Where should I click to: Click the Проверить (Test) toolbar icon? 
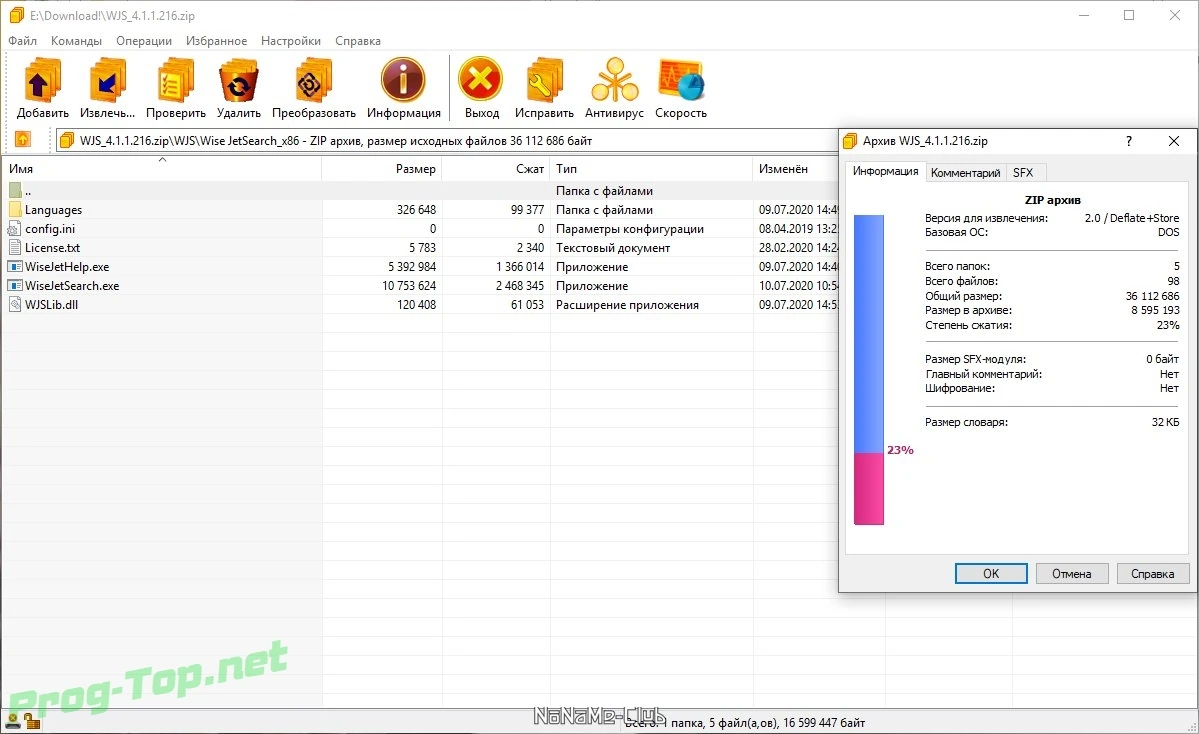[176, 80]
